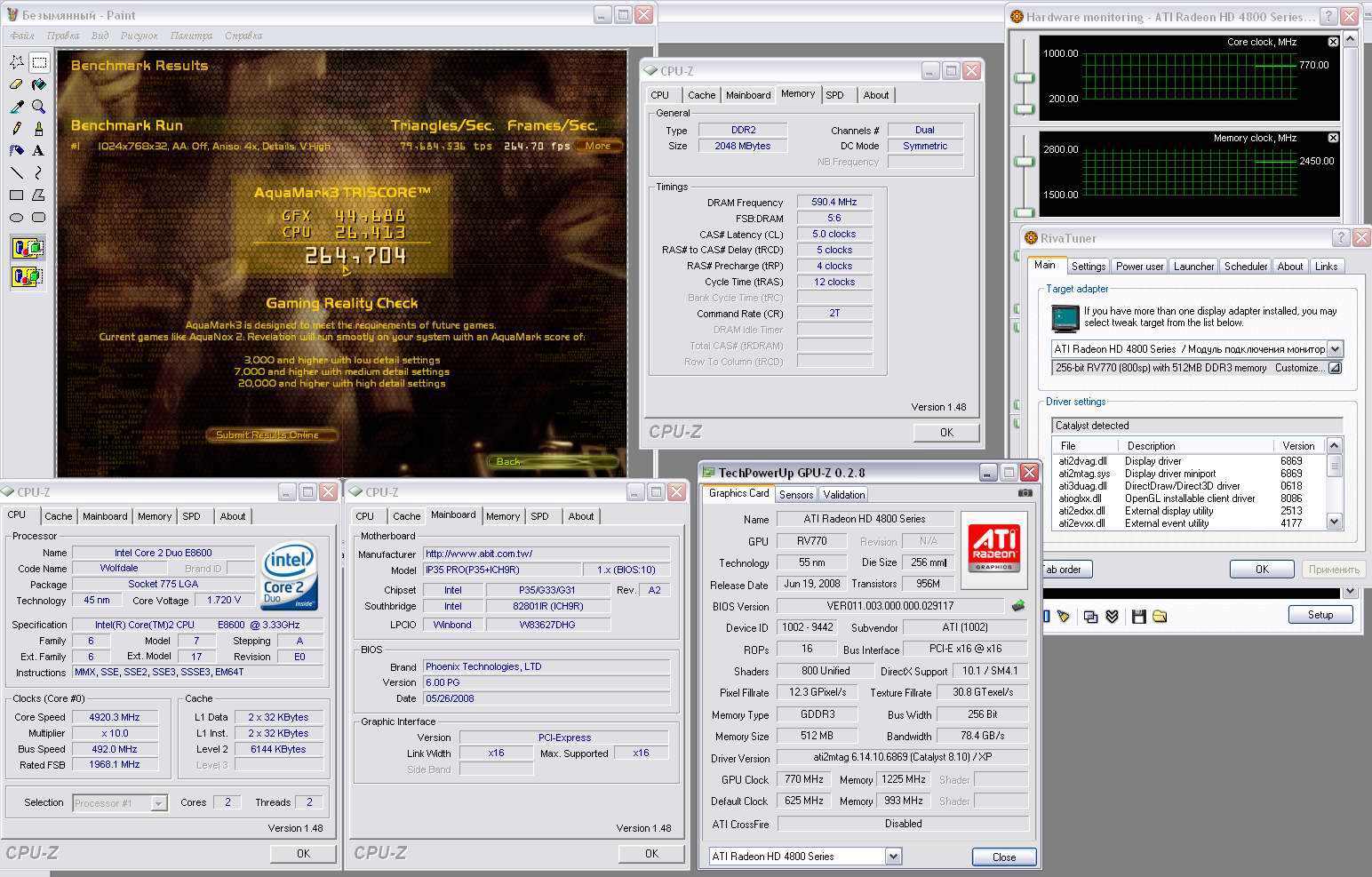Open the Processor #1 selection dropdown in CPU-Z
Viewport: 1372px width, 877px height.
(158, 803)
